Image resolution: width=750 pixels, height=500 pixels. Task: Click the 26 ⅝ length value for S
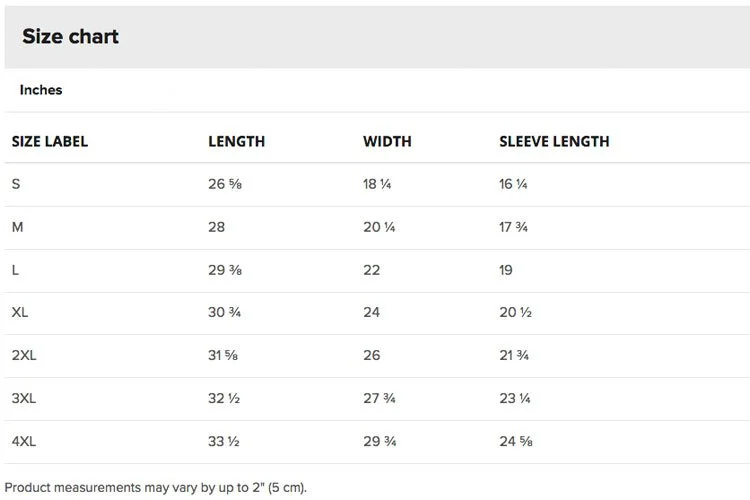(x=225, y=184)
